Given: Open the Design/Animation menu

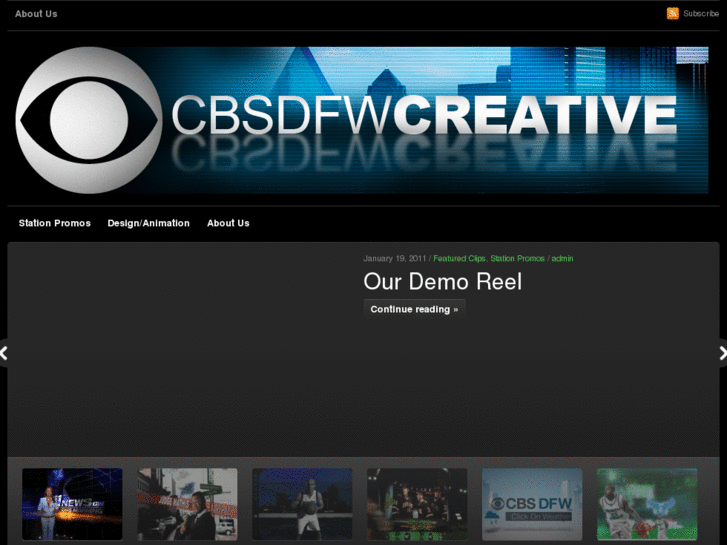Looking at the screenshot, I should [x=148, y=223].
